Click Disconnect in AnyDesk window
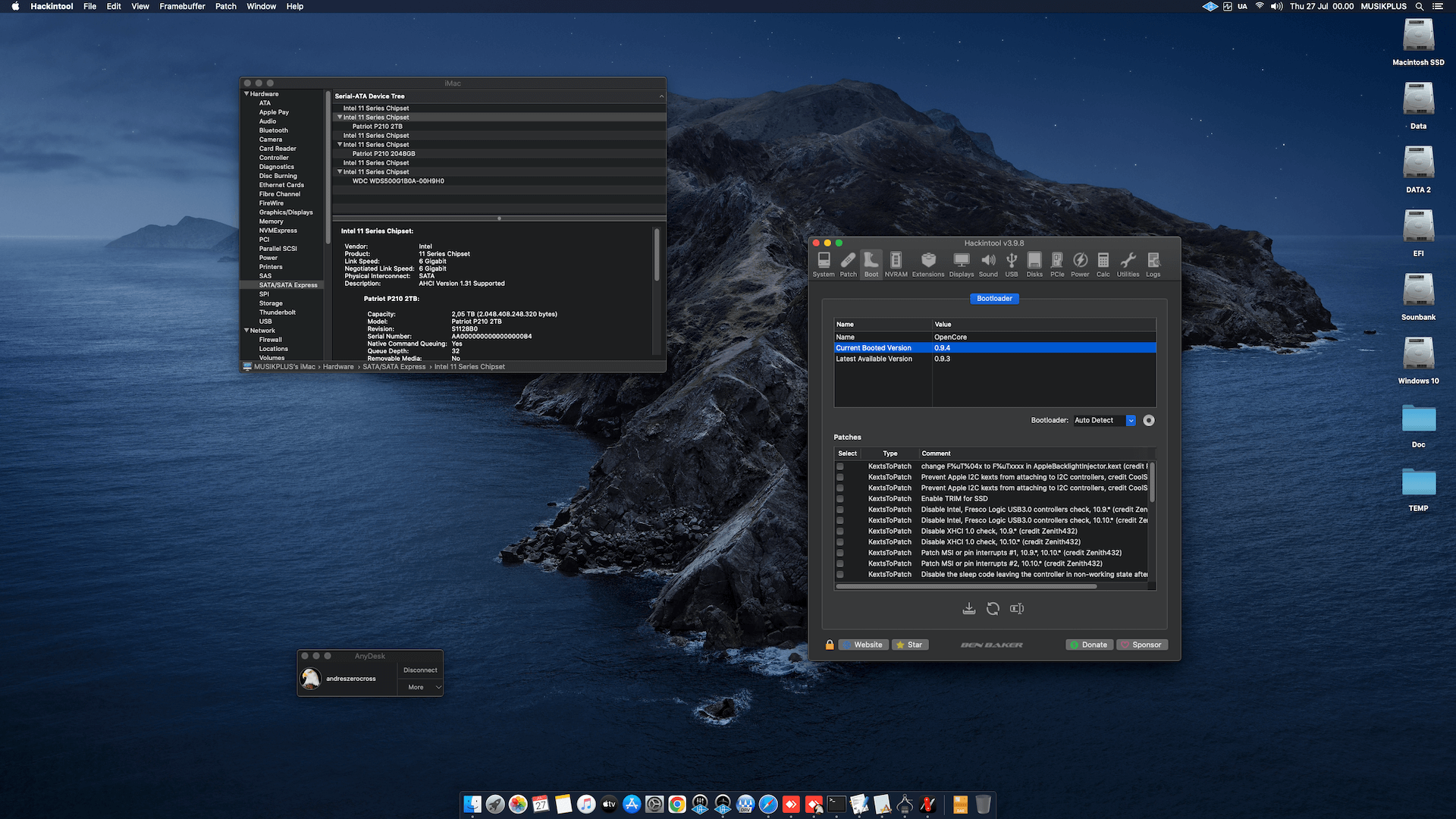The width and height of the screenshot is (1456, 819). point(420,670)
